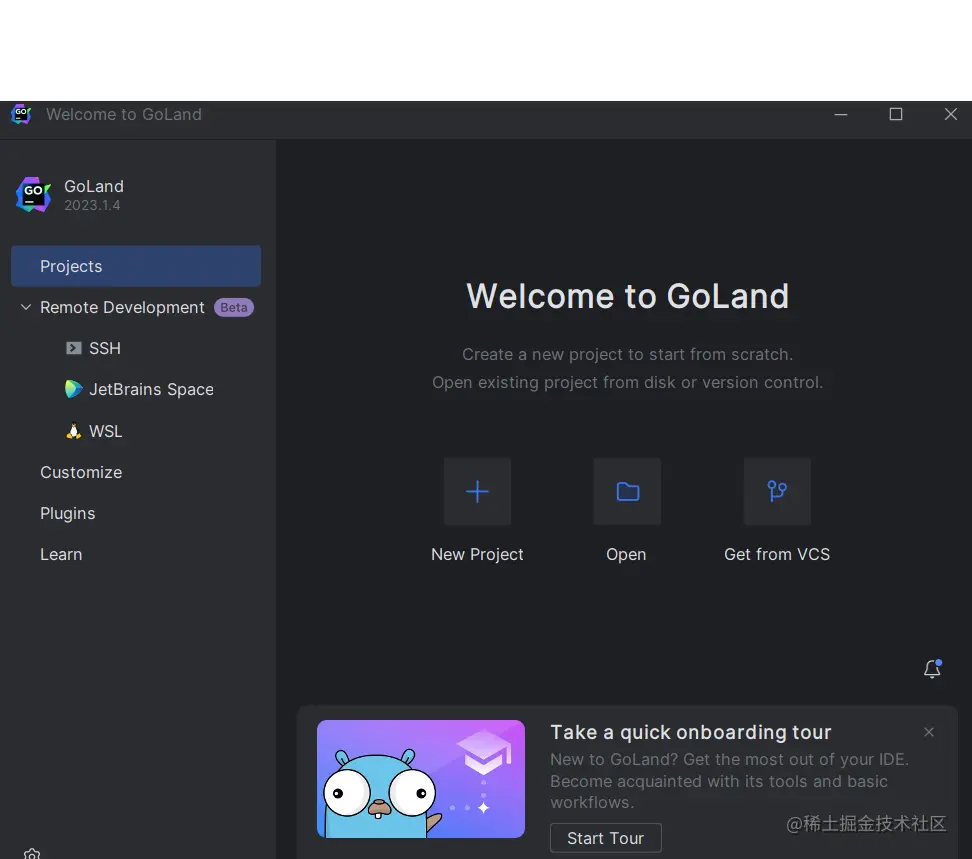Click the Get from VCS label
This screenshot has height=859, width=972.
[777, 554]
